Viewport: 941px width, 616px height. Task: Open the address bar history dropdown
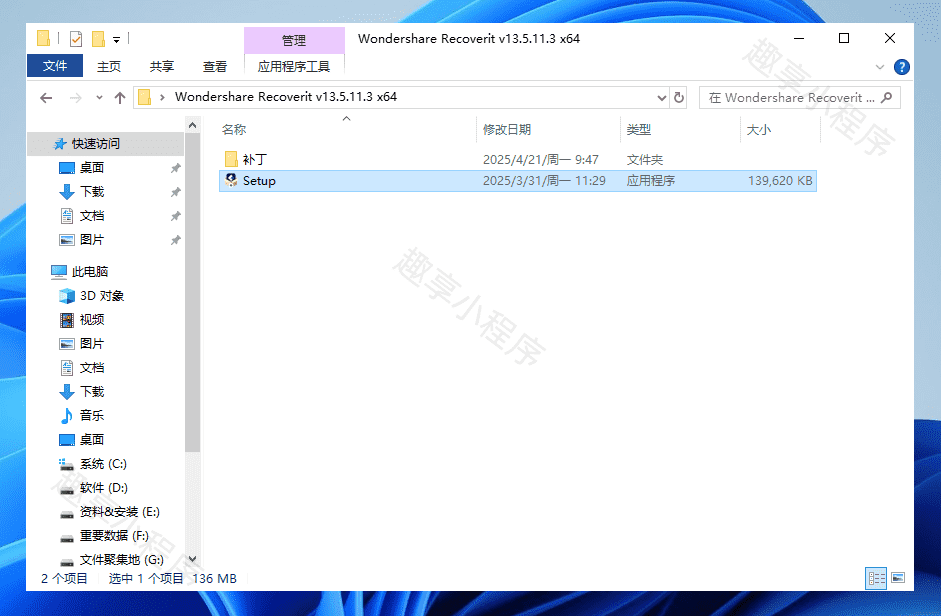661,97
